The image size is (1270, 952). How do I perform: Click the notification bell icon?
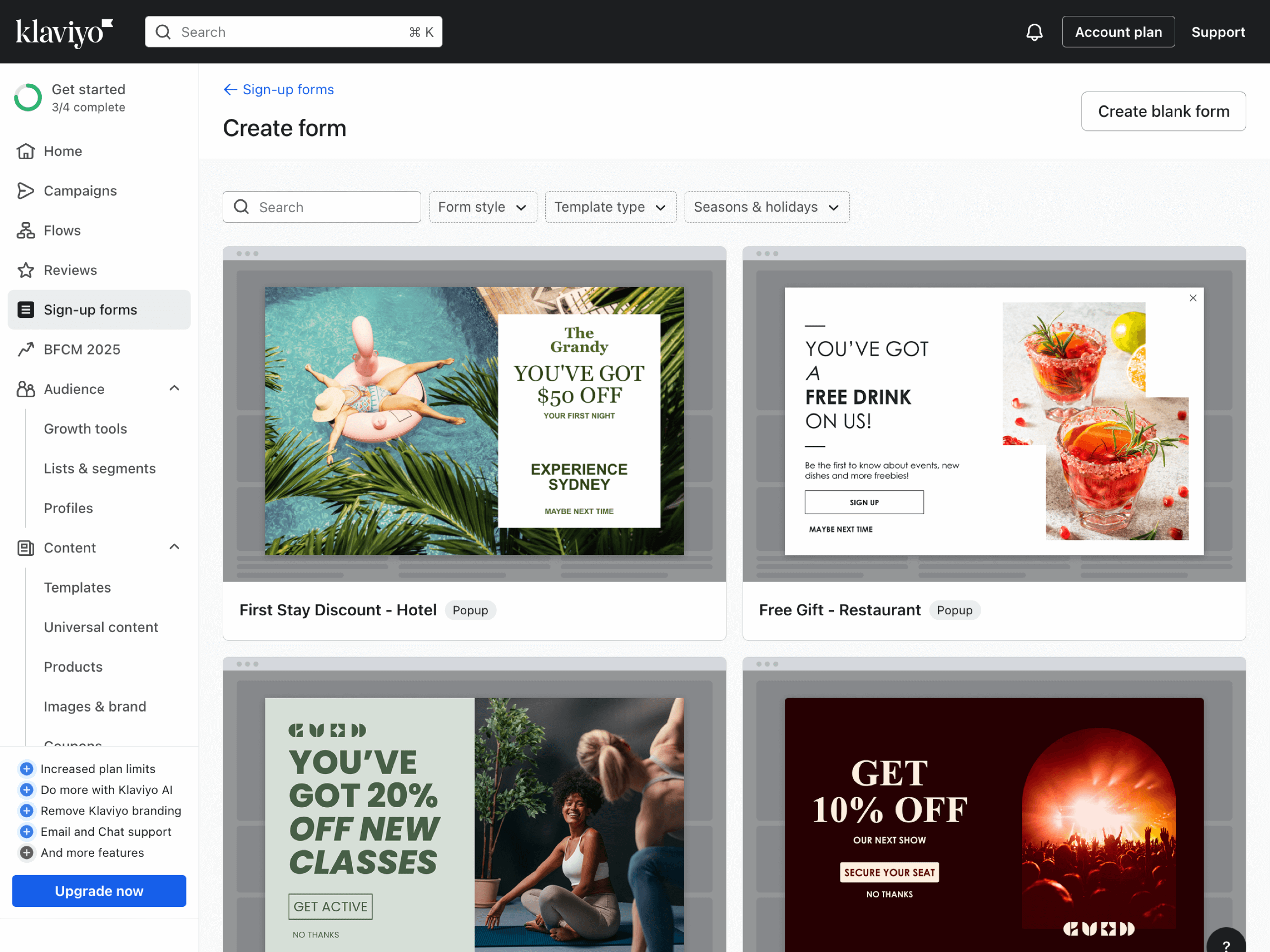coord(1034,32)
